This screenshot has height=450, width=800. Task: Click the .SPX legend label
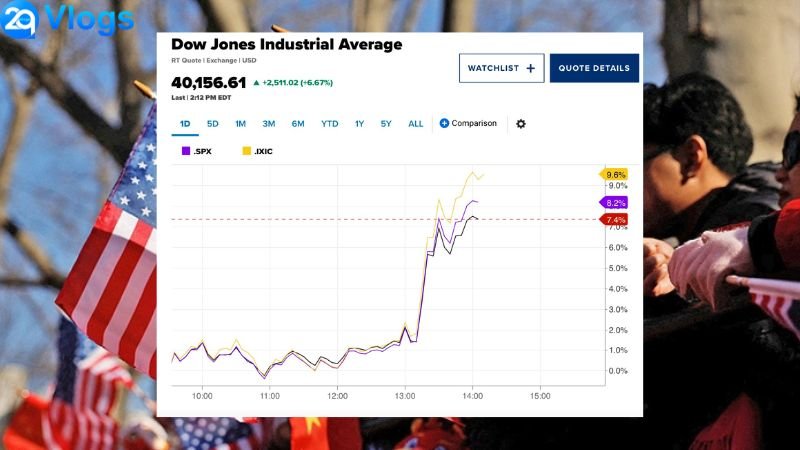click(x=203, y=151)
